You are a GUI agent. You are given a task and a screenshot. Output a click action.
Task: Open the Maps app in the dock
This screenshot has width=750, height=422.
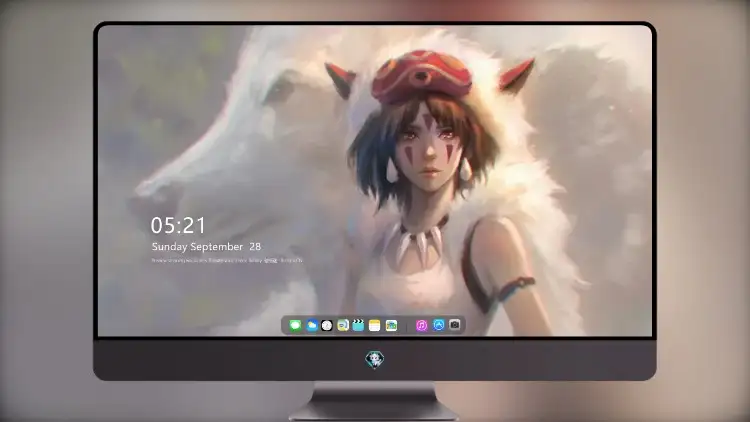pyautogui.click(x=391, y=325)
